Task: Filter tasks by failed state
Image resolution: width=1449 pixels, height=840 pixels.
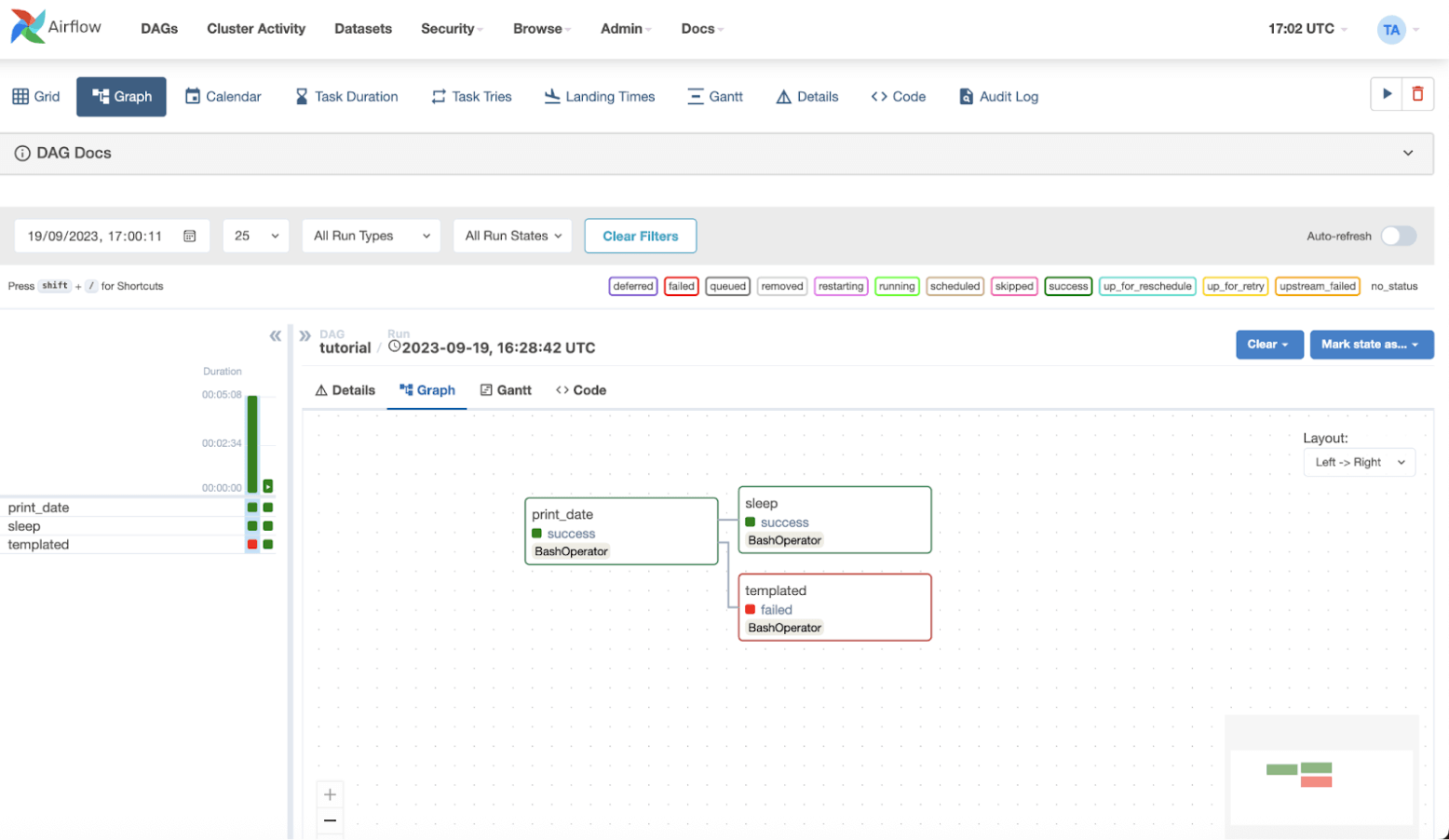Action: 681,286
